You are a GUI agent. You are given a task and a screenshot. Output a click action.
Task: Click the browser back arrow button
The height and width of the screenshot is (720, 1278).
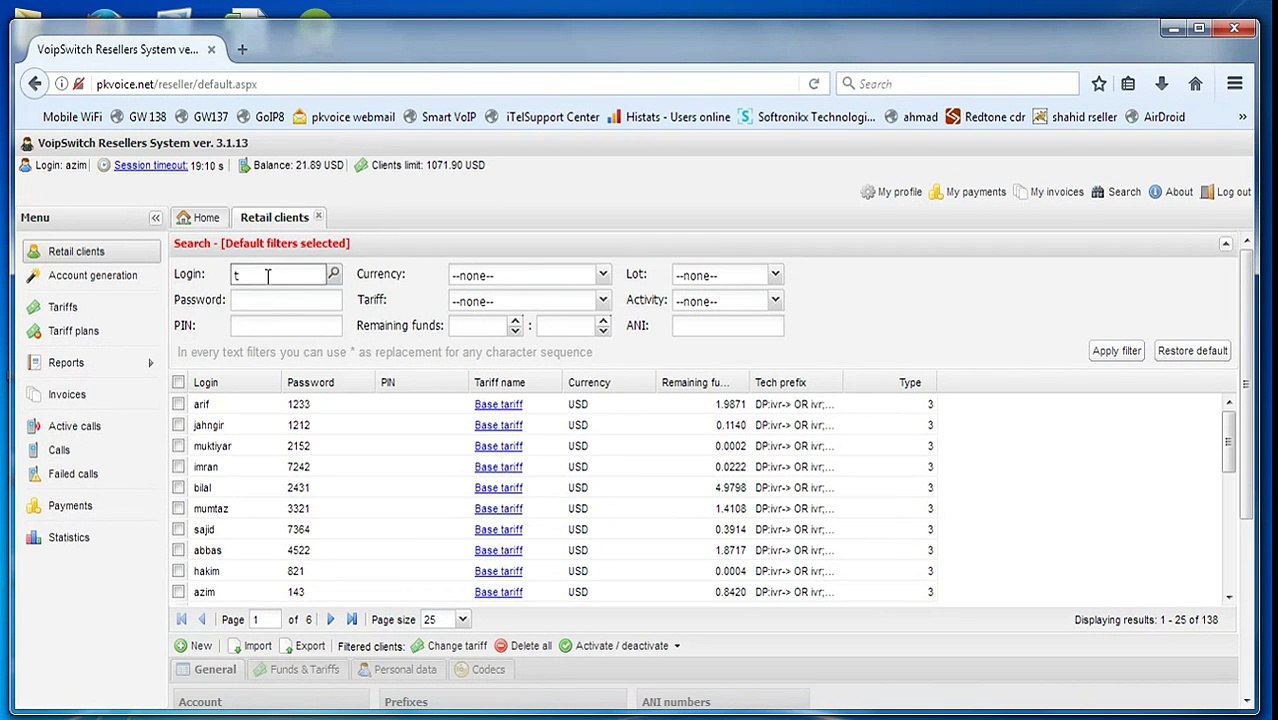pos(35,84)
